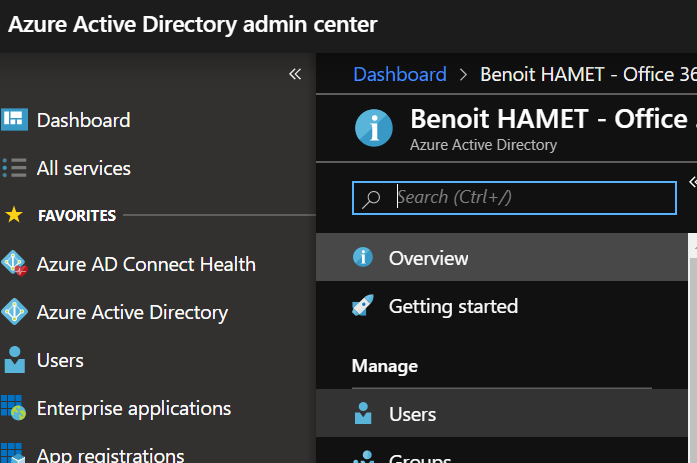Select Overview in the blade menu
Image resolution: width=697 pixels, height=463 pixels.
point(428,258)
